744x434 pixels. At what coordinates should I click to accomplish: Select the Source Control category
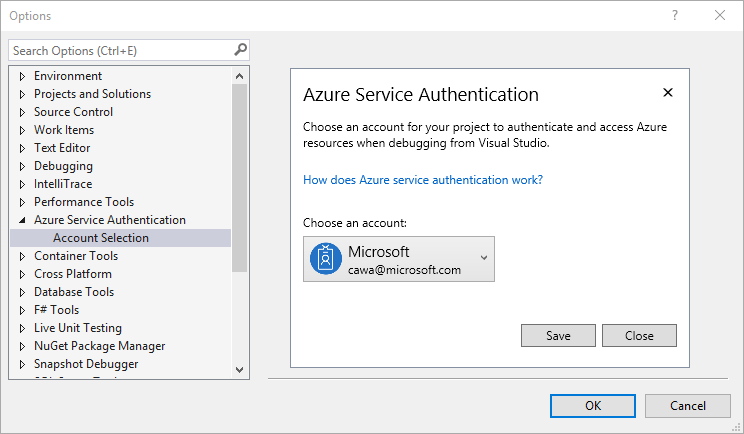coord(74,112)
